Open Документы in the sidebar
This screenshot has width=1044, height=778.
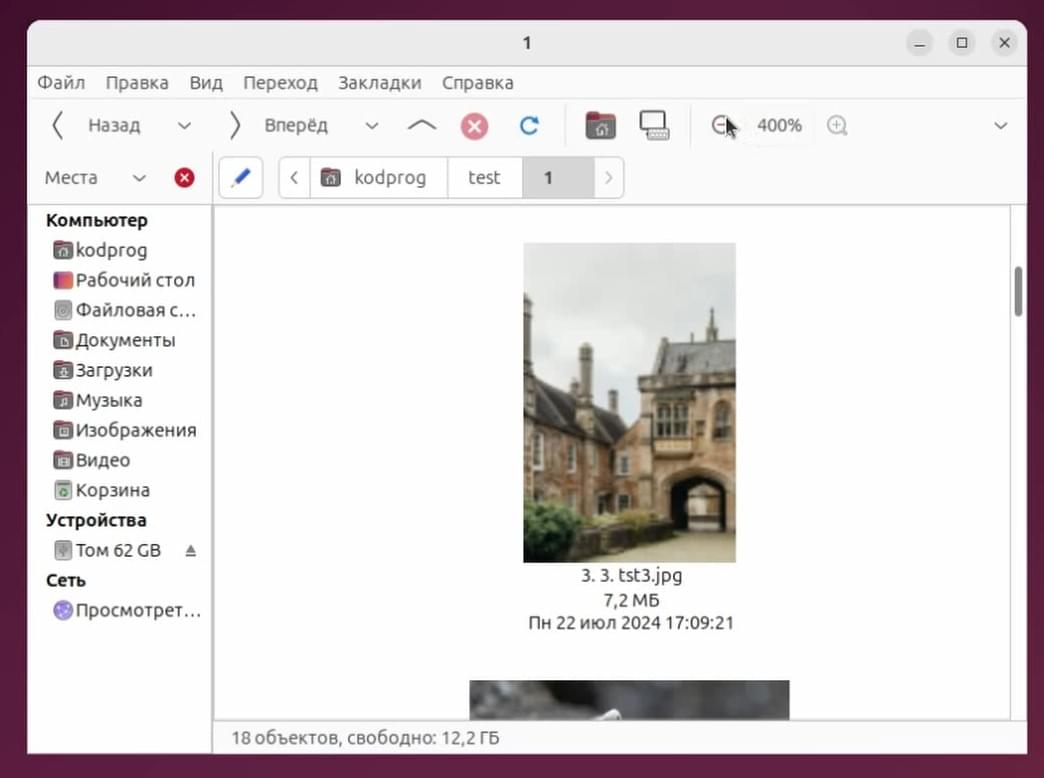click(x=115, y=340)
